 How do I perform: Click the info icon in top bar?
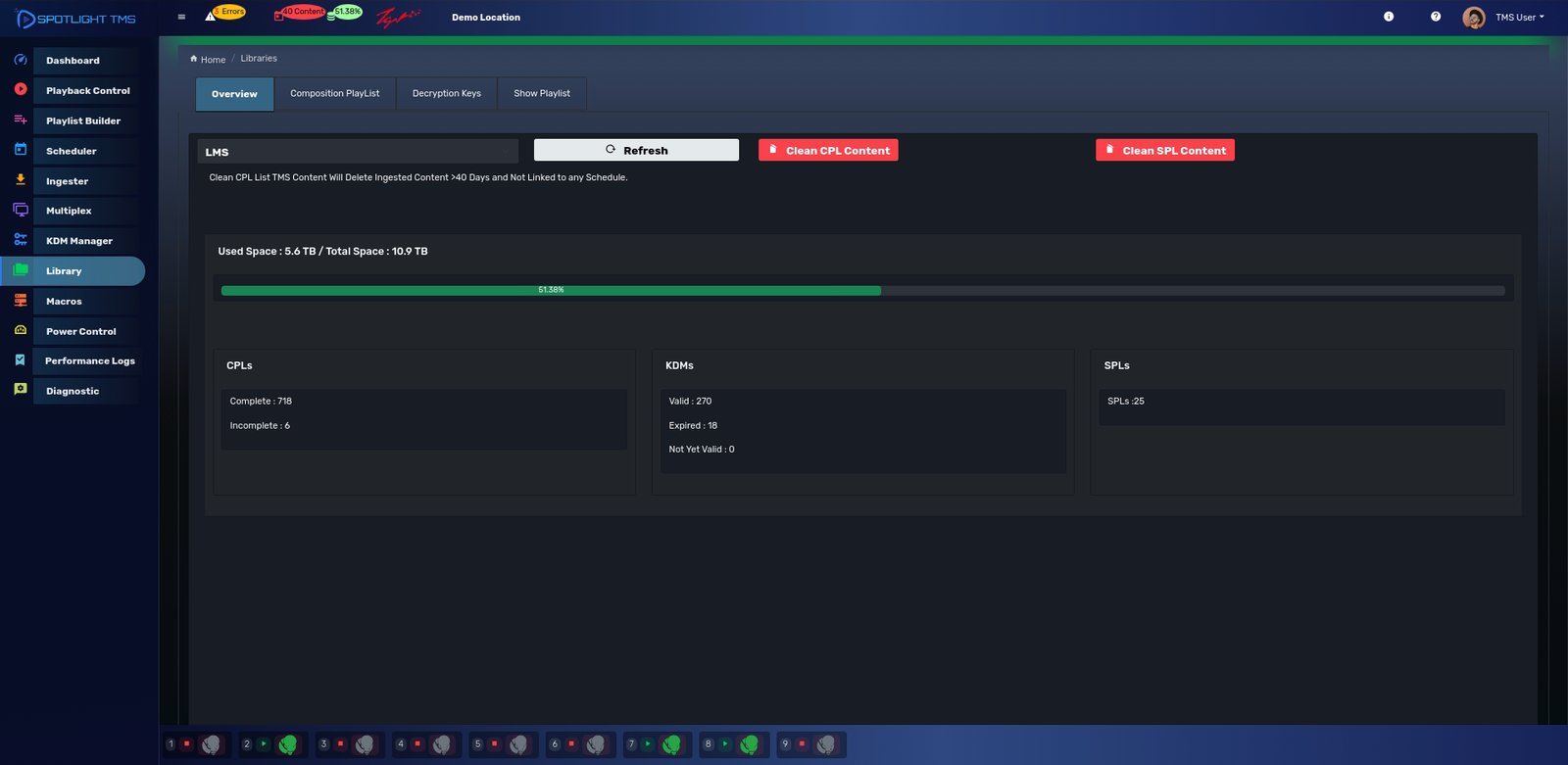pyautogui.click(x=1388, y=17)
